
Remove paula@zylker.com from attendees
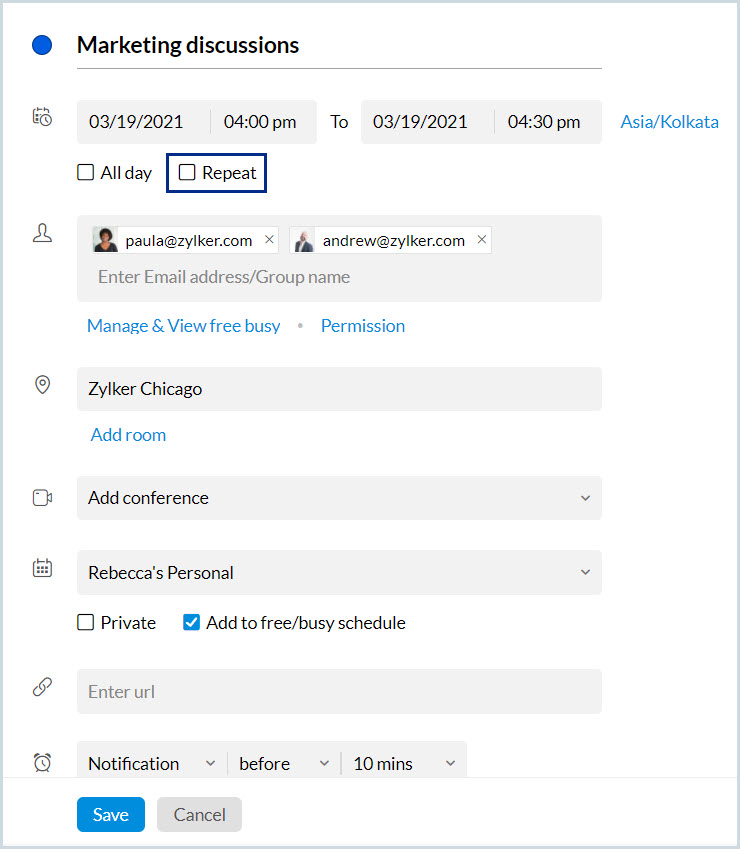point(269,240)
